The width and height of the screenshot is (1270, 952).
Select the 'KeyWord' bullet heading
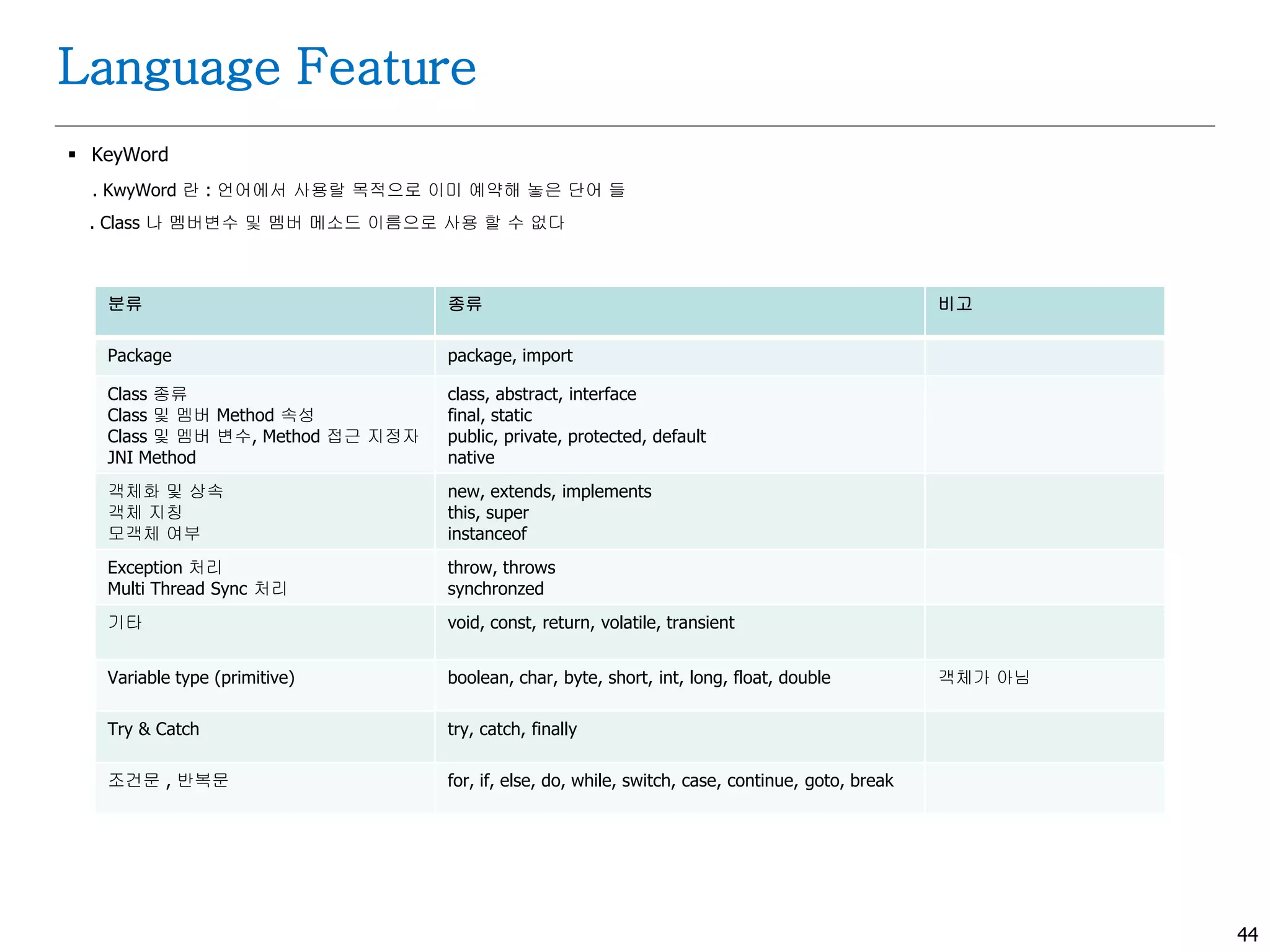[130, 154]
